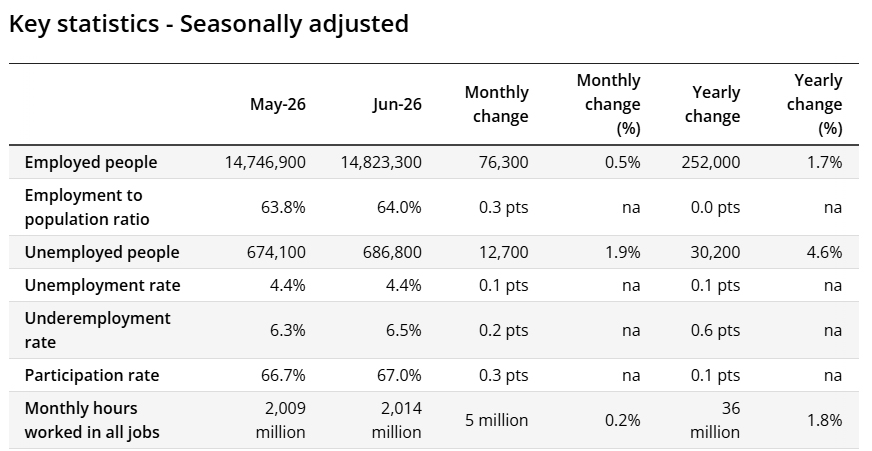Click the 14,823,300 employed people value
Screen dimensions: 872x451
point(381,162)
